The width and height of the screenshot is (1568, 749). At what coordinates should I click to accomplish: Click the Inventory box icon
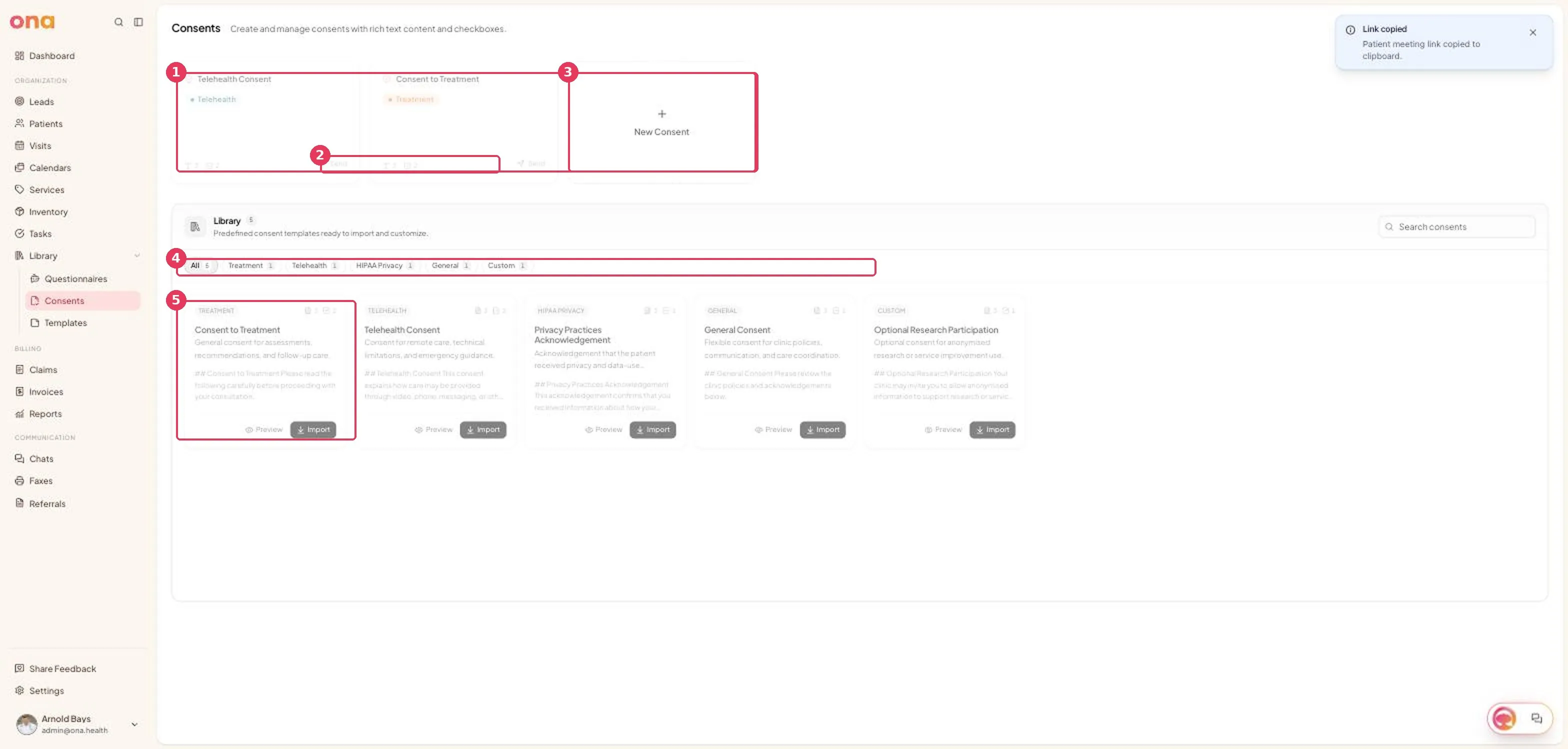(x=19, y=211)
